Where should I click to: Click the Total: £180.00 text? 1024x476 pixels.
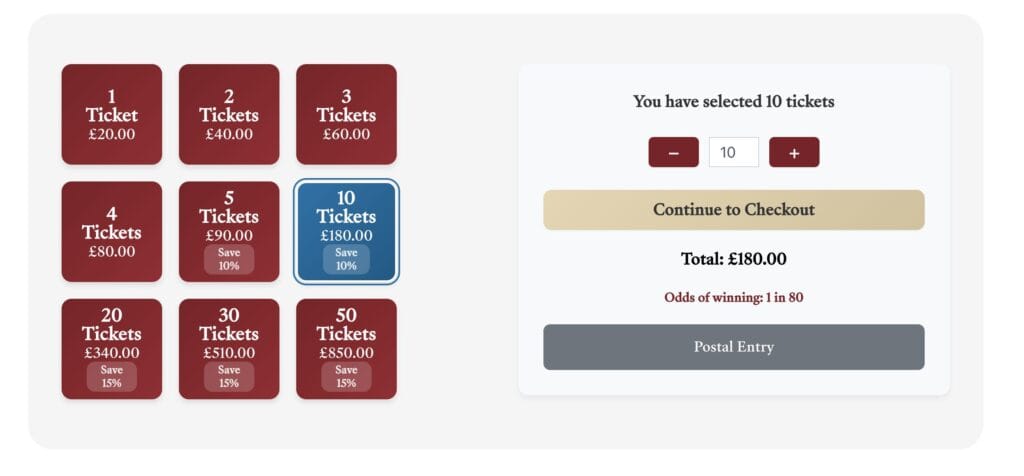click(733, 259)
